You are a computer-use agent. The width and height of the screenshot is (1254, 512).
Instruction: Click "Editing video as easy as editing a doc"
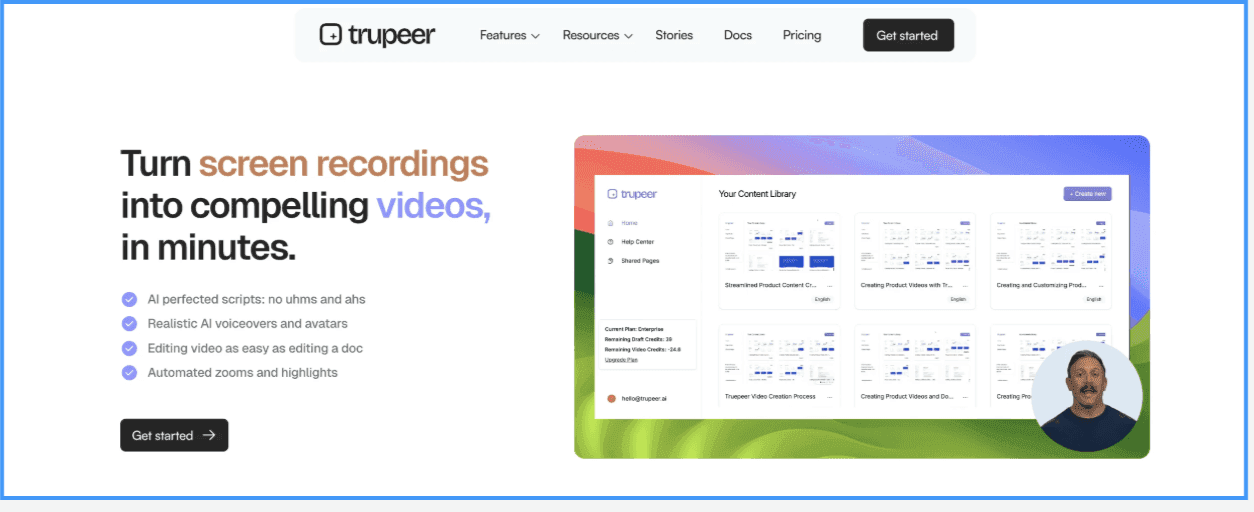click(255, 348)
